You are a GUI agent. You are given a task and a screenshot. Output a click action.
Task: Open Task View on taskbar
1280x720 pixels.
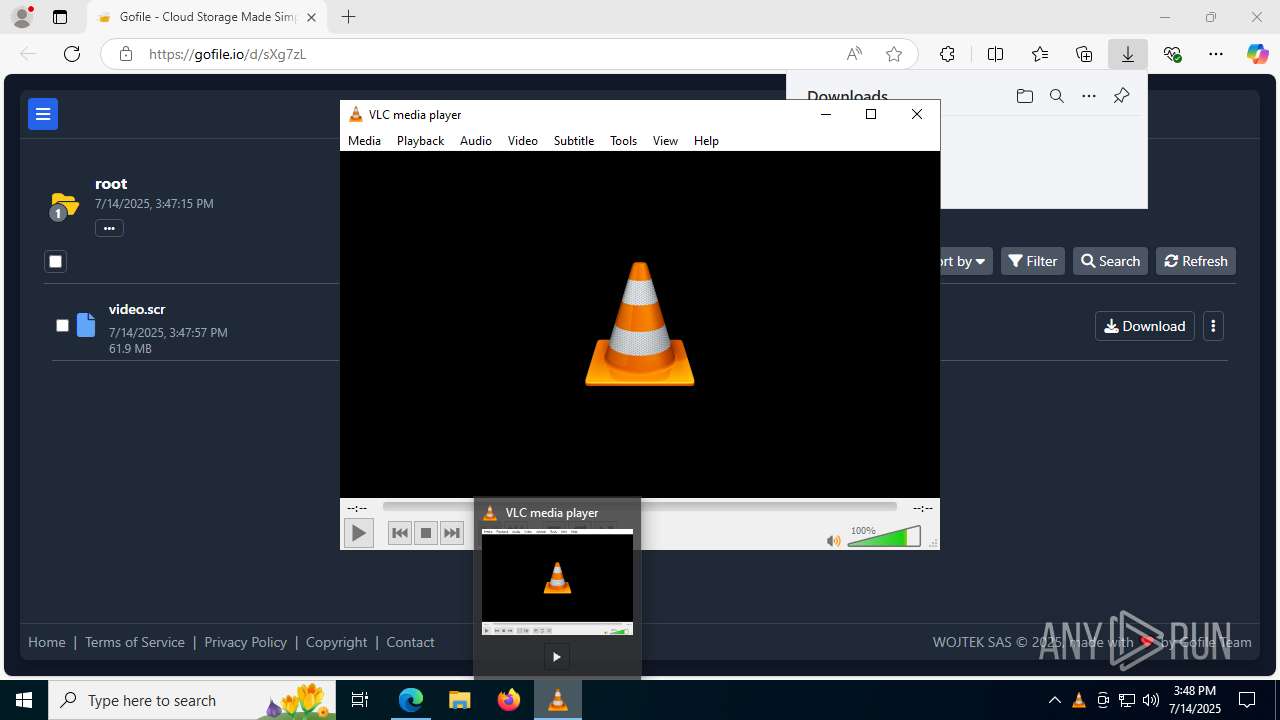pos(361,700)
